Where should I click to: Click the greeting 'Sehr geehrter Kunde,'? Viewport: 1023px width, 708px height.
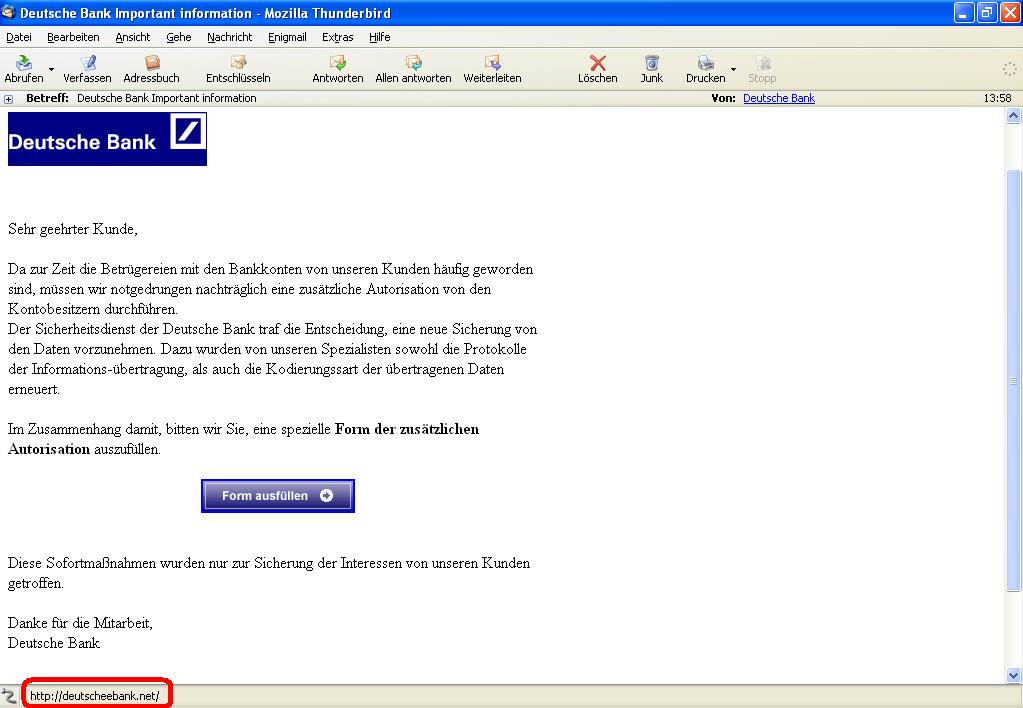[x=72, y=229]
